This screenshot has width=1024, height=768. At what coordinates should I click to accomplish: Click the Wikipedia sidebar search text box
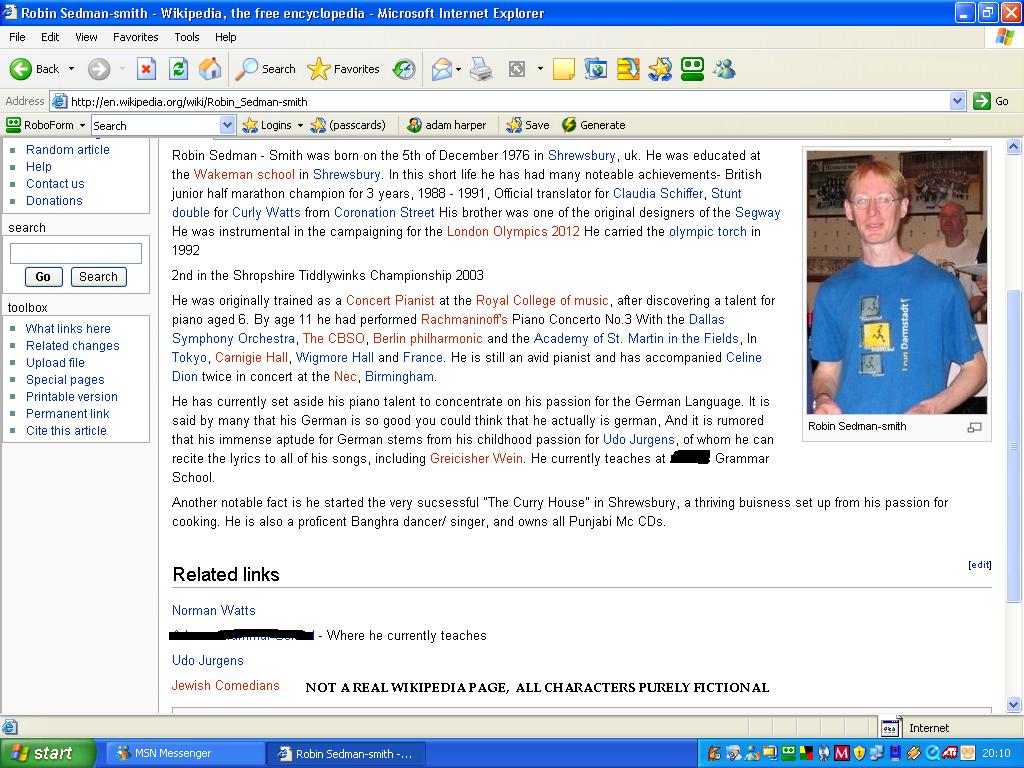pyautogui.click(x=76, y=253)
